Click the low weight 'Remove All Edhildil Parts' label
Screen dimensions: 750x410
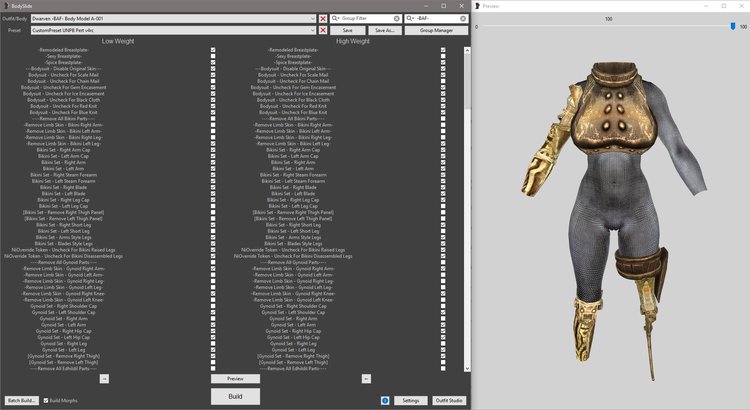pos(64,368)
